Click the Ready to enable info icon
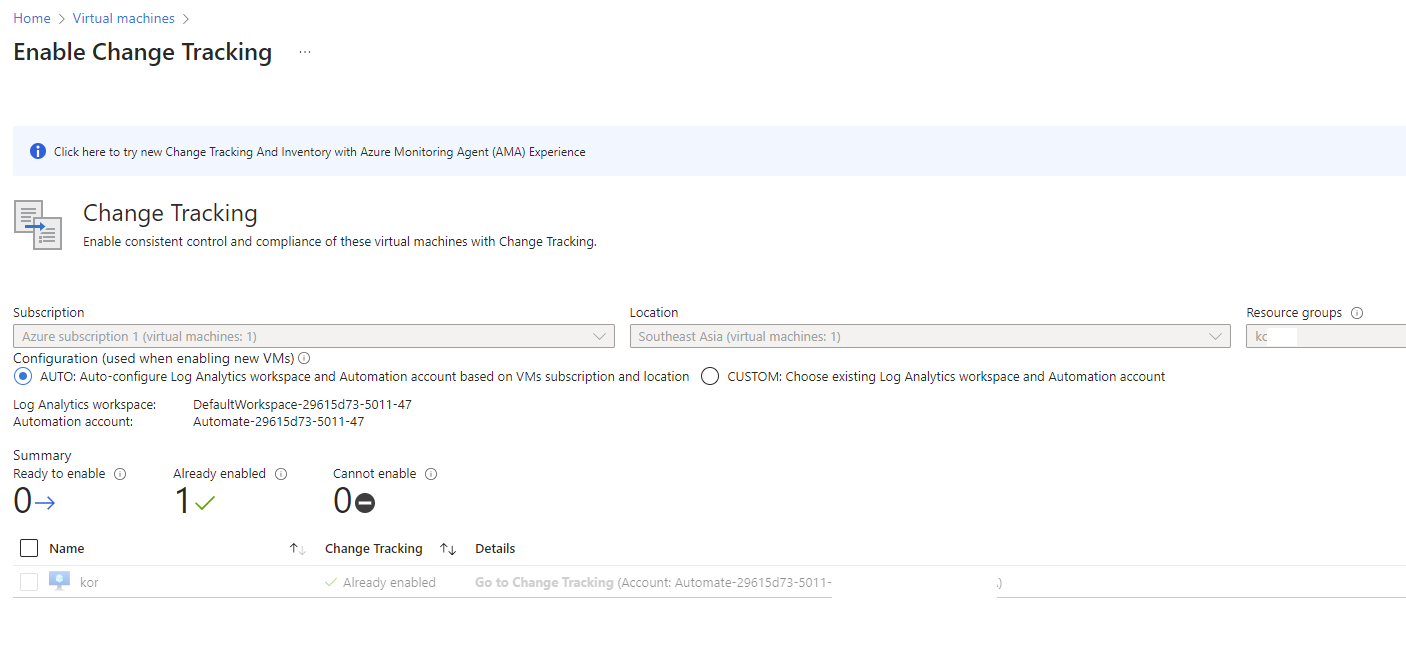The image size is (1406, 661). click(119, 473)
